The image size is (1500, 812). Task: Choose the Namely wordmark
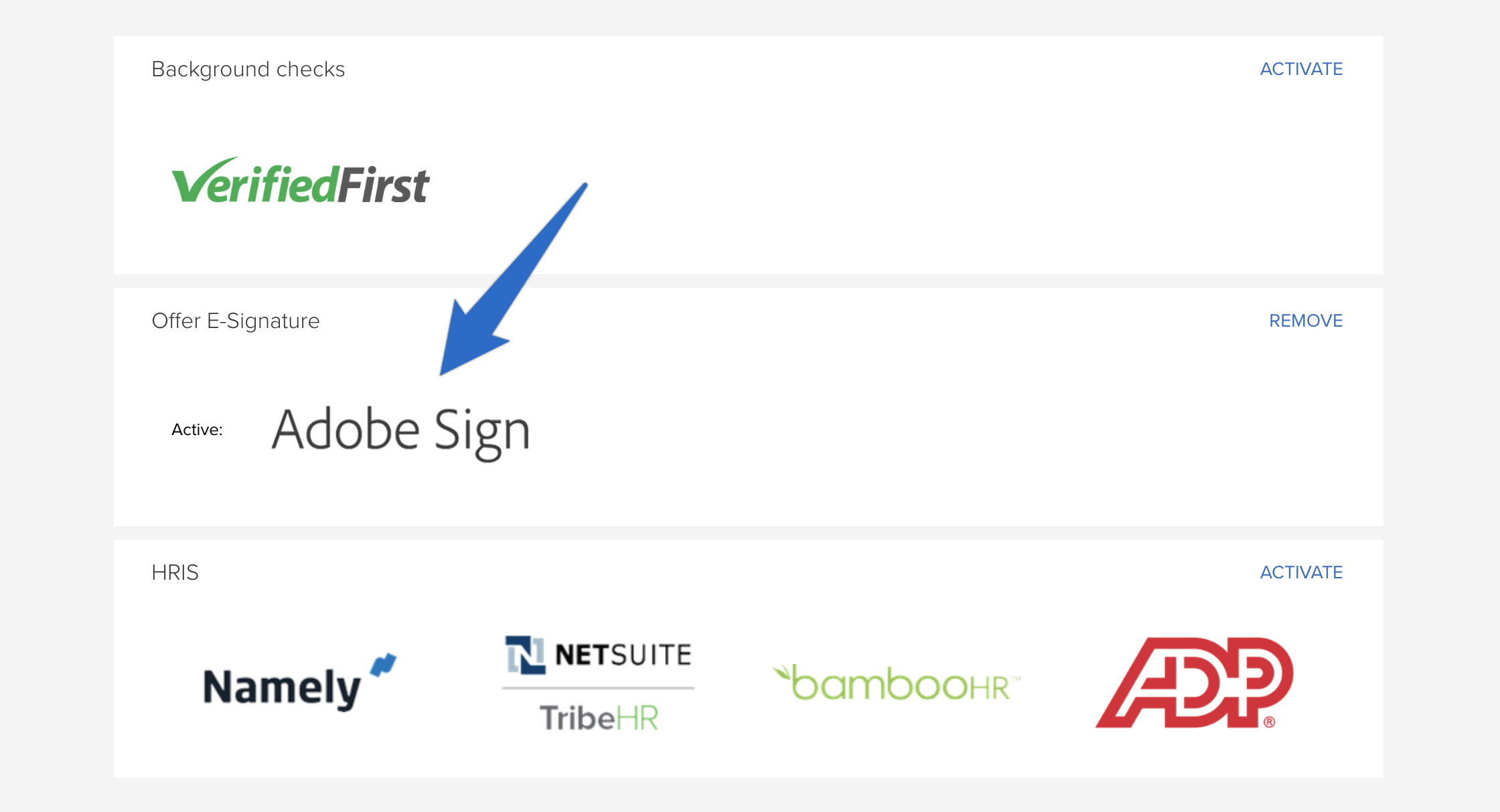(282, 687)
